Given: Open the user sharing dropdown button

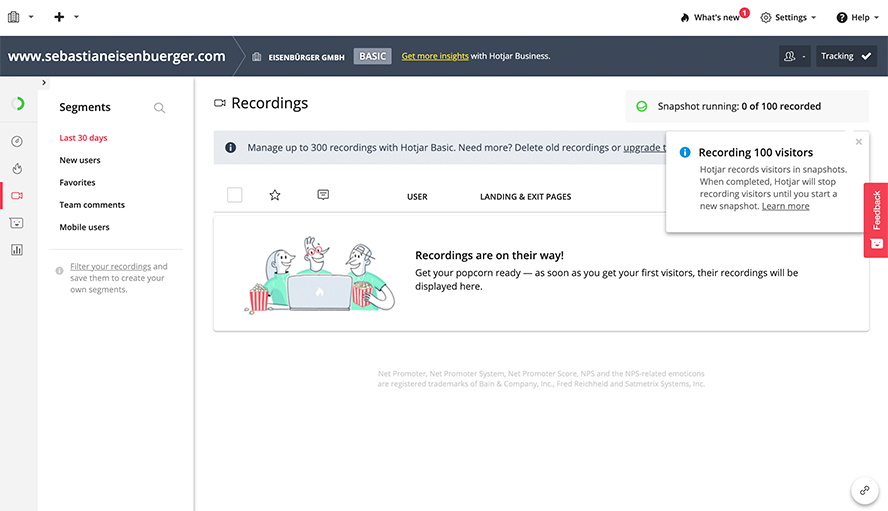Looking at the screenshot, I should click(x=795, y=56).
